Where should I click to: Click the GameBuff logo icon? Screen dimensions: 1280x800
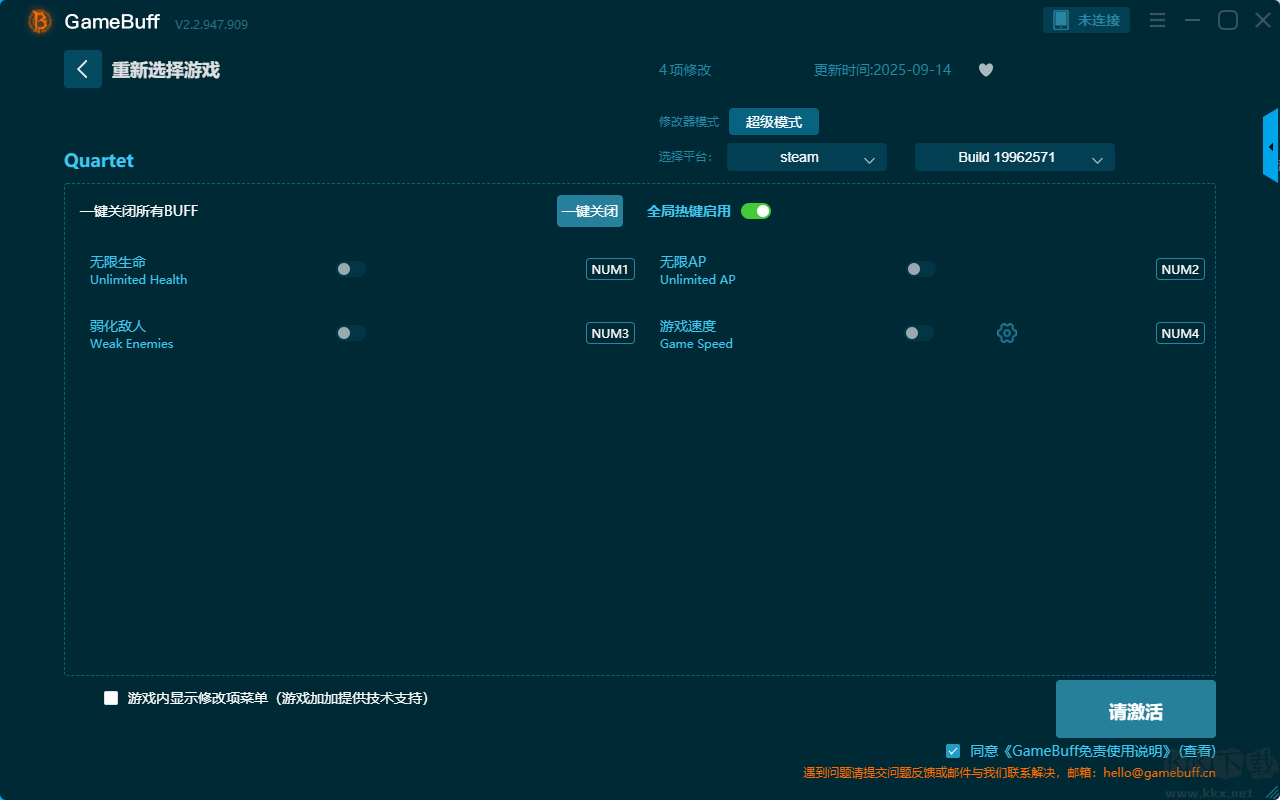tap(40, 21)
